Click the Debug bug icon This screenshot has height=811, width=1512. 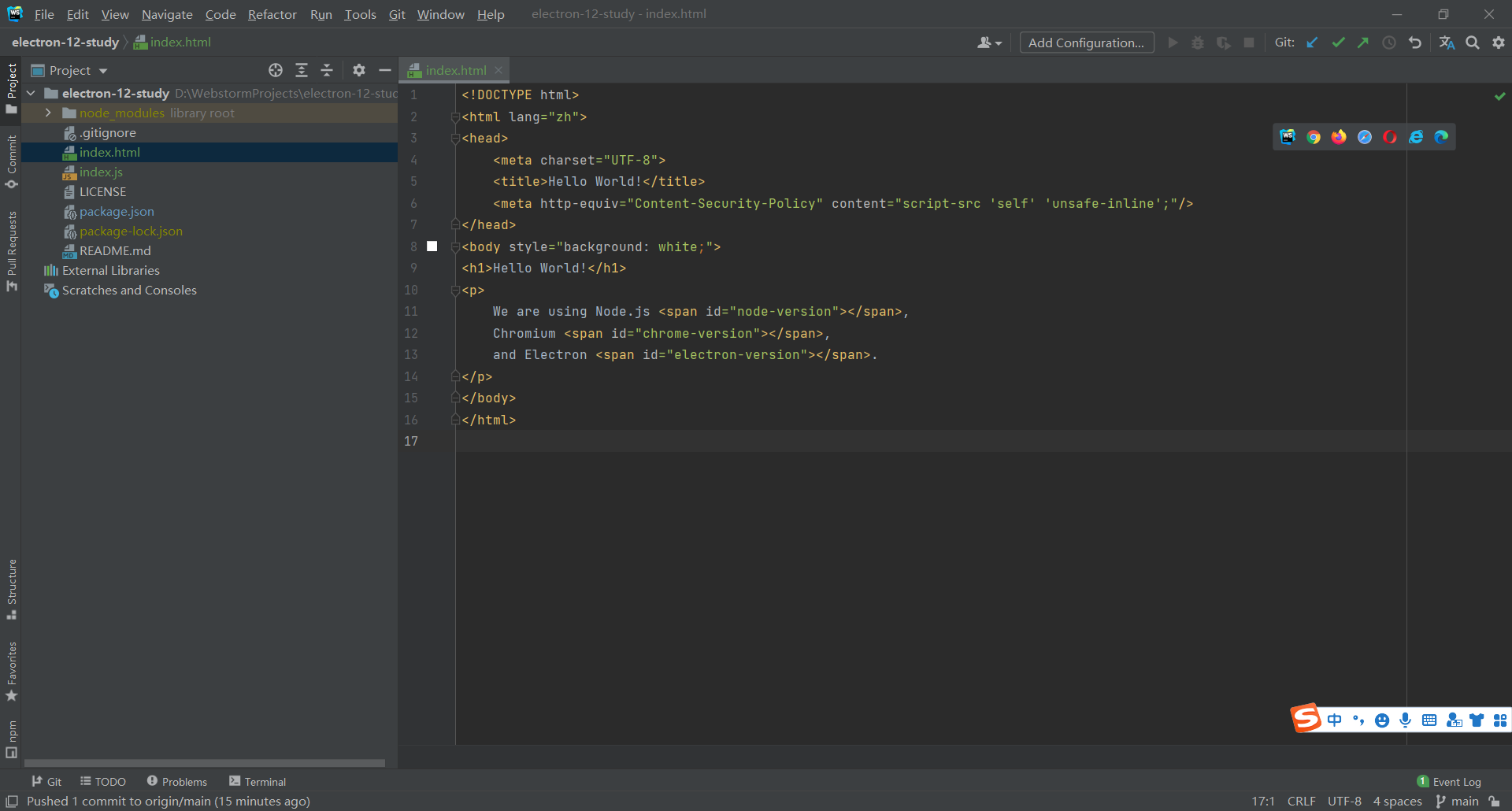tap(1198, 43)
